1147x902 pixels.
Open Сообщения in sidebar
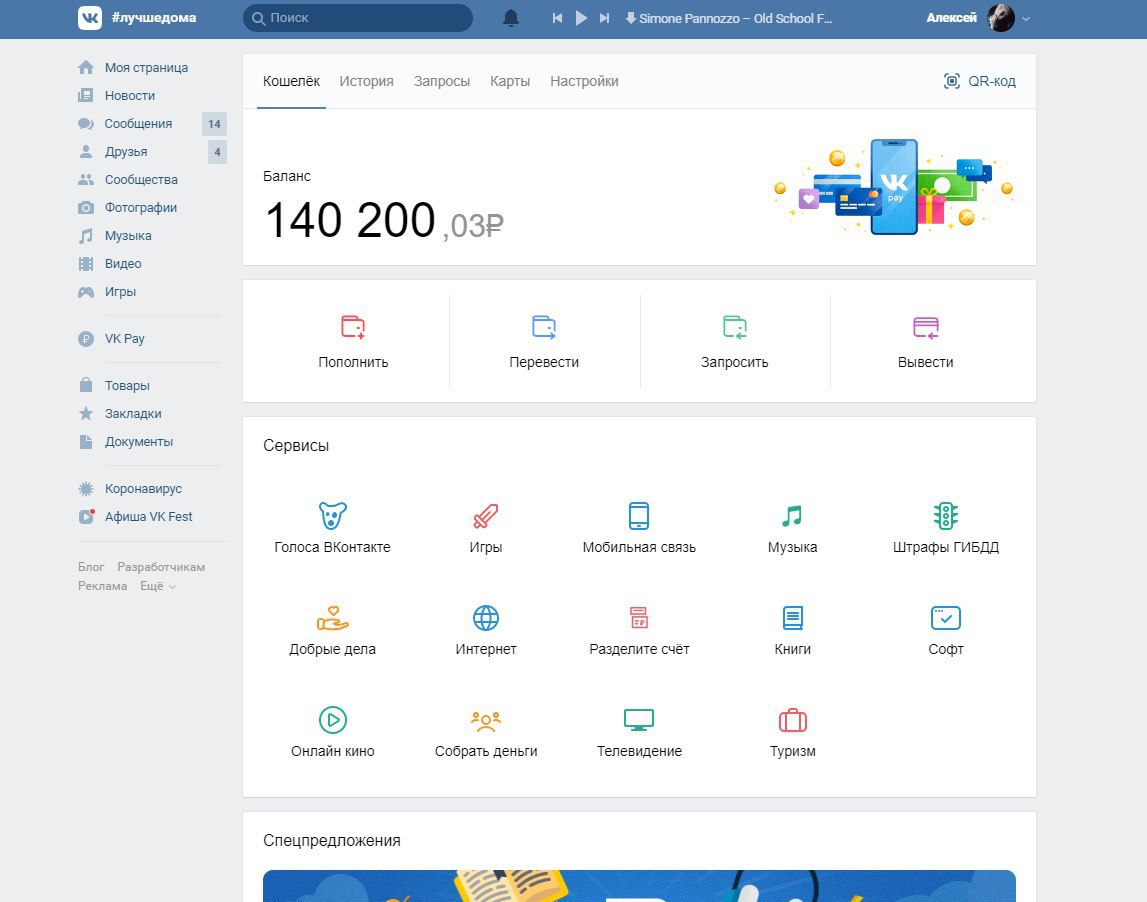[x=138, y=124]
